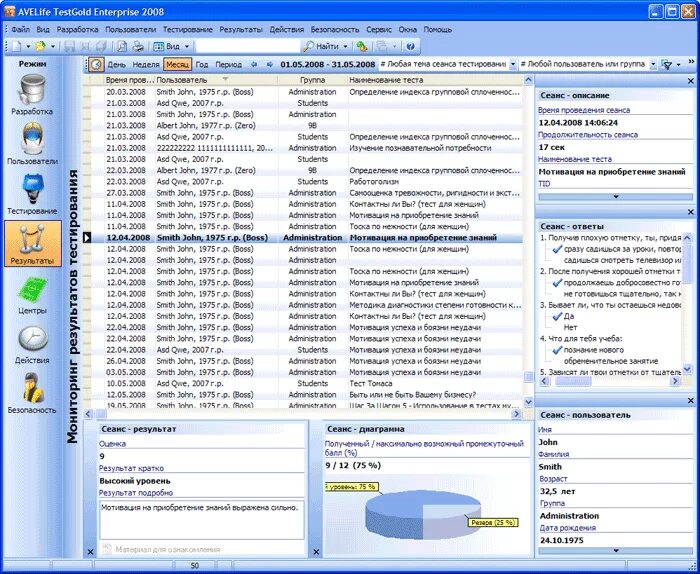Click Материал для ознакомления link
Screen dimensions: 700x574
click(x=167, y=549)
